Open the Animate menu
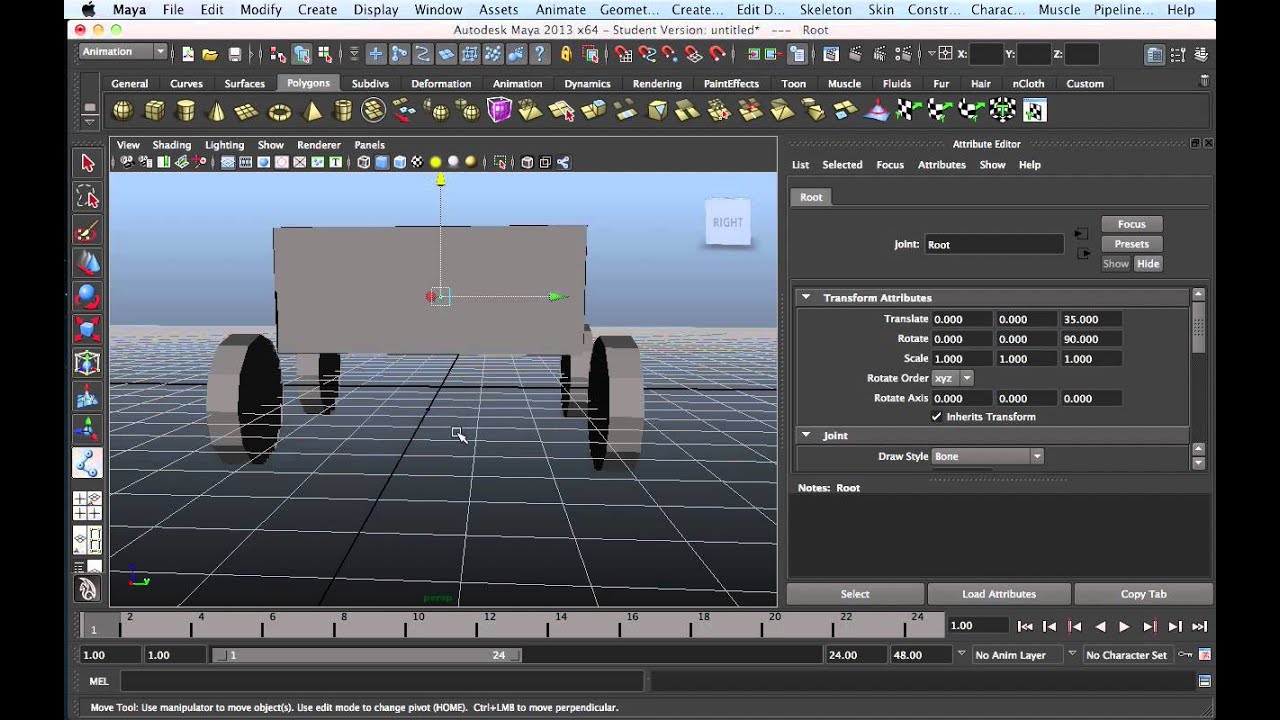This screenshot has height=720, width=1280. point(560,9)
